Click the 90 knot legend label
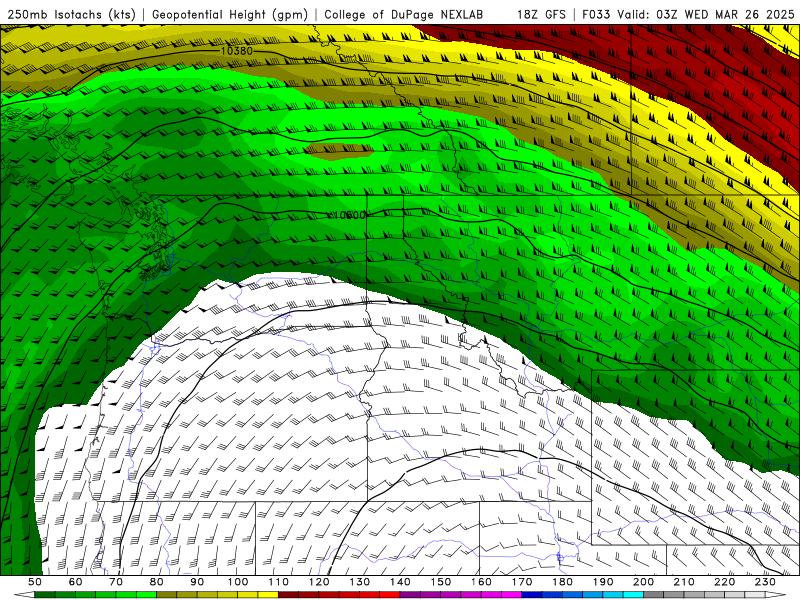 click(x=197, y=582)
